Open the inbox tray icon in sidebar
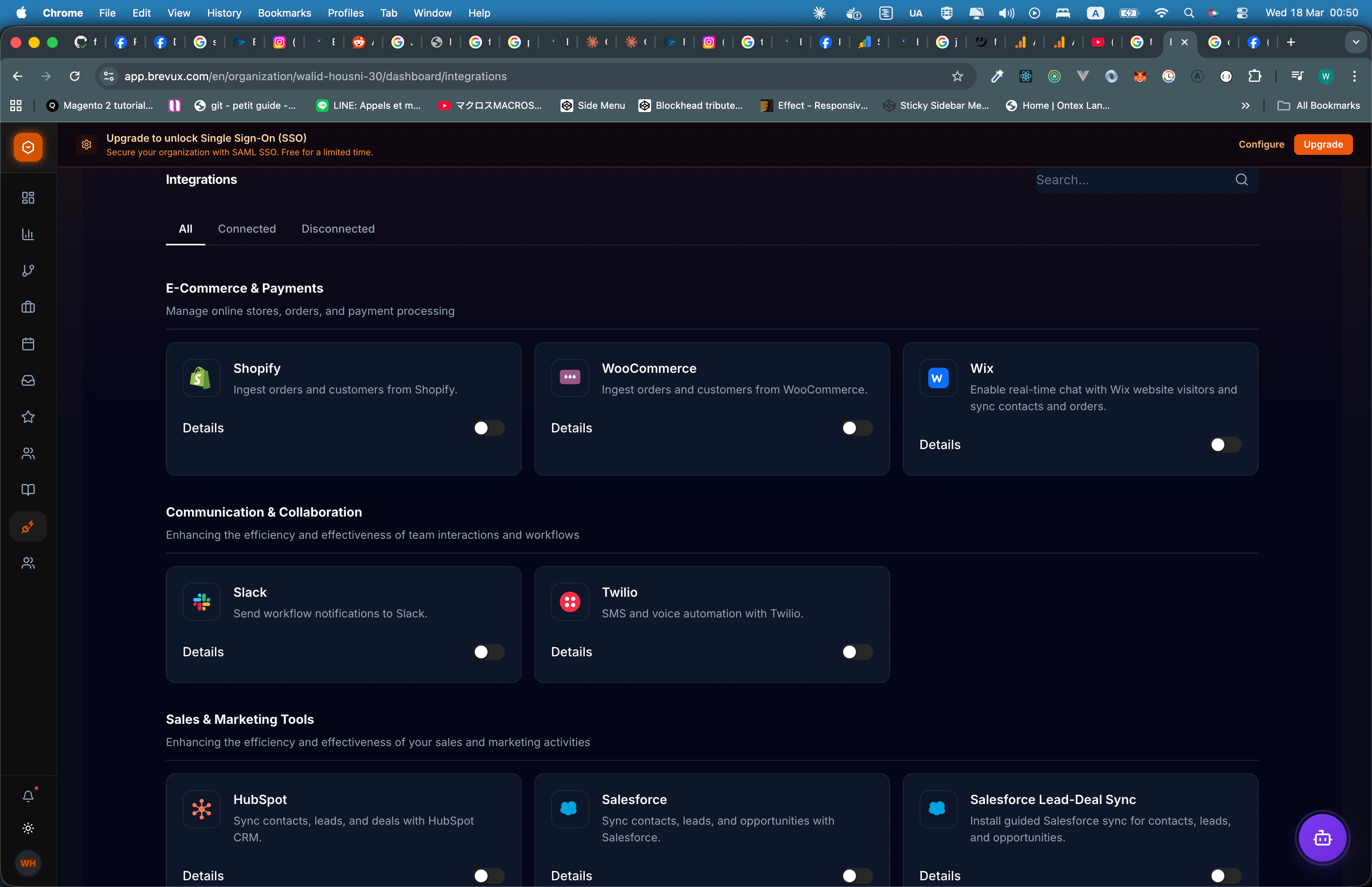The image size is (1372, 887). coord(28,380)
